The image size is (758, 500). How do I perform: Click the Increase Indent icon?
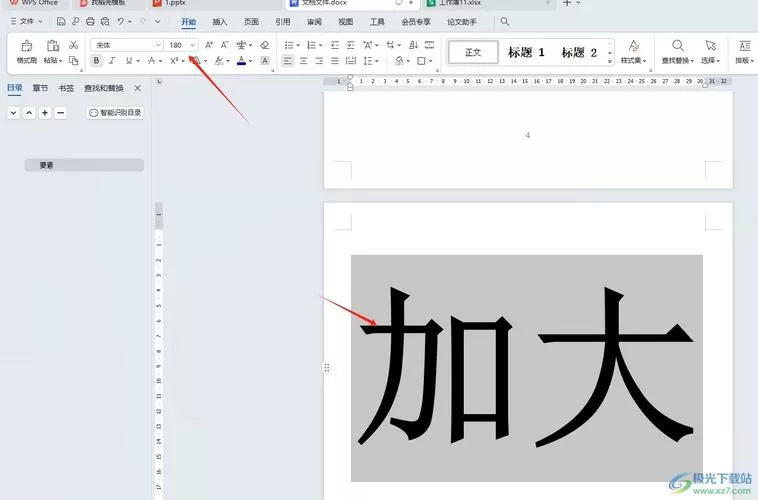(x=350, y=45)
